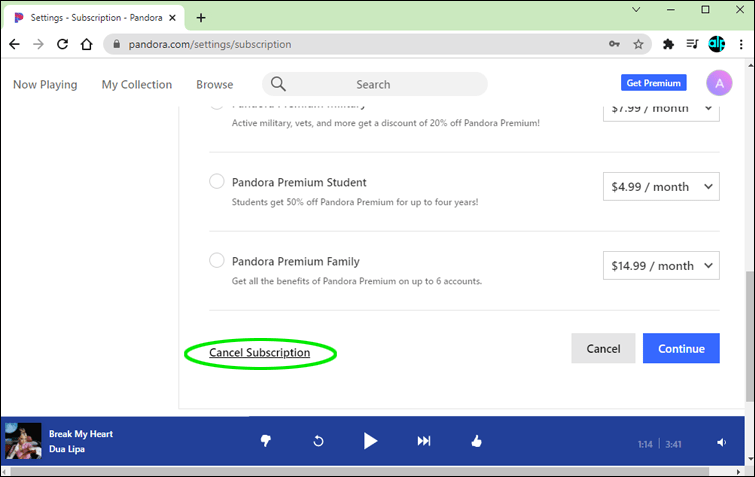Open the profile avatar A menu
755x477 pixels.
(719, 83)
